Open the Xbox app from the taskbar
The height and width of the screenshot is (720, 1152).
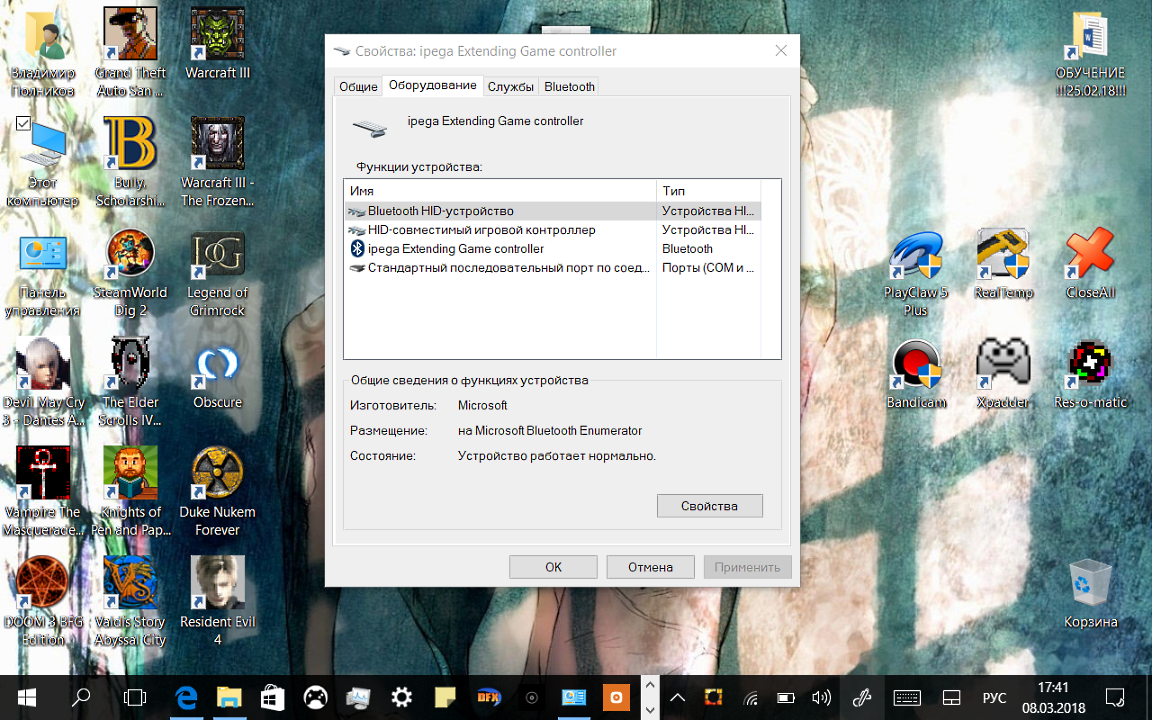click(x=315, y=697)
